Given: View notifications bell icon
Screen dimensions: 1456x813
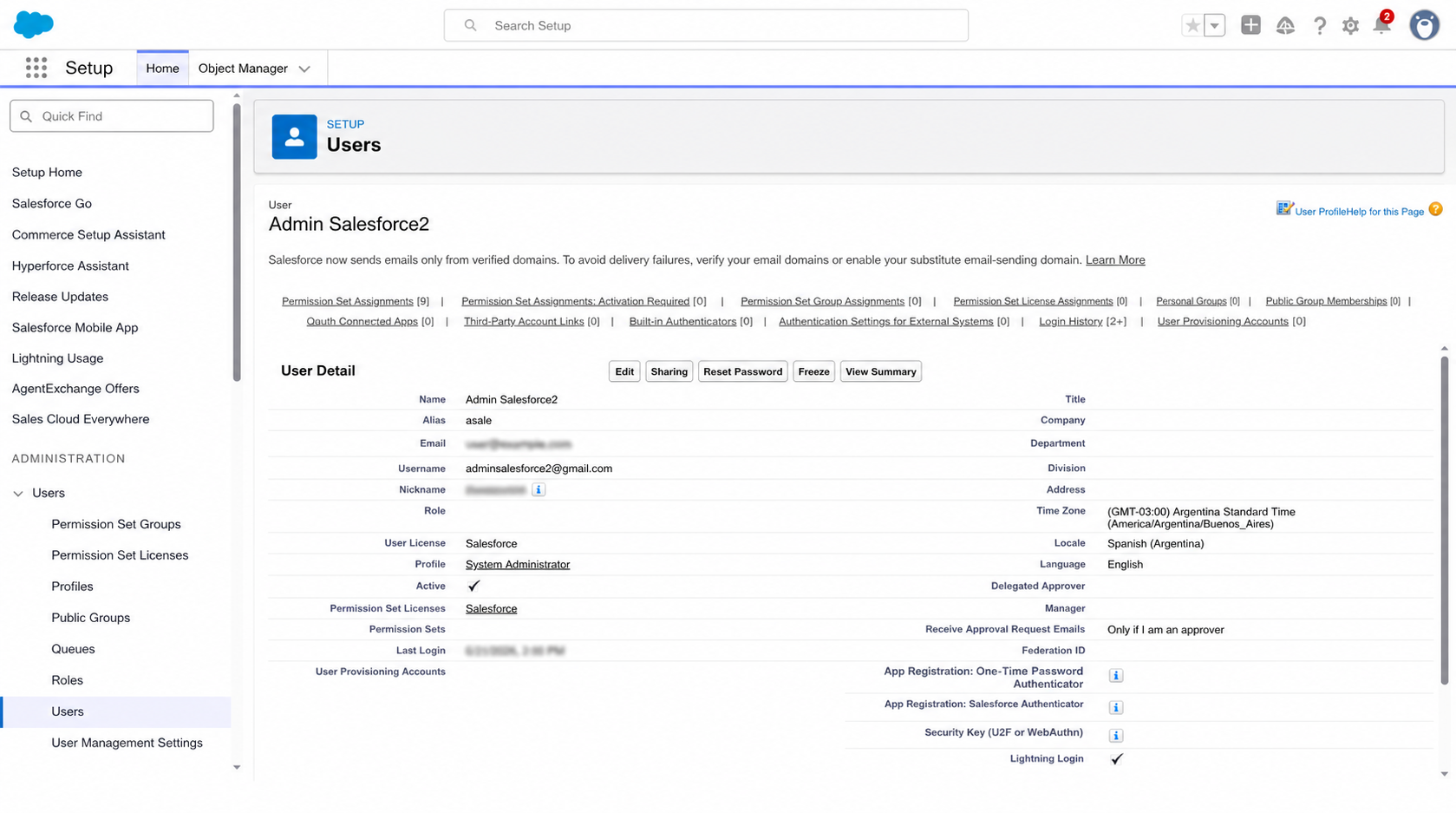Looking at the screenshot, I should 1382,24.
